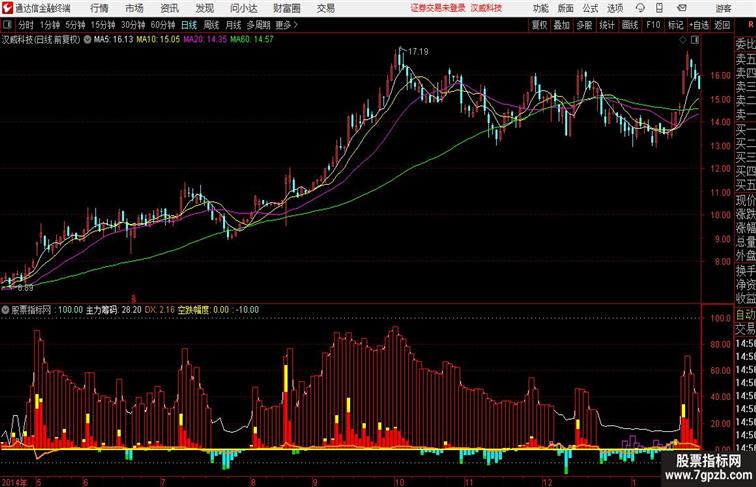Select the 多周期 multi-period tab
The image size is (756, 487).
[258, 25]
